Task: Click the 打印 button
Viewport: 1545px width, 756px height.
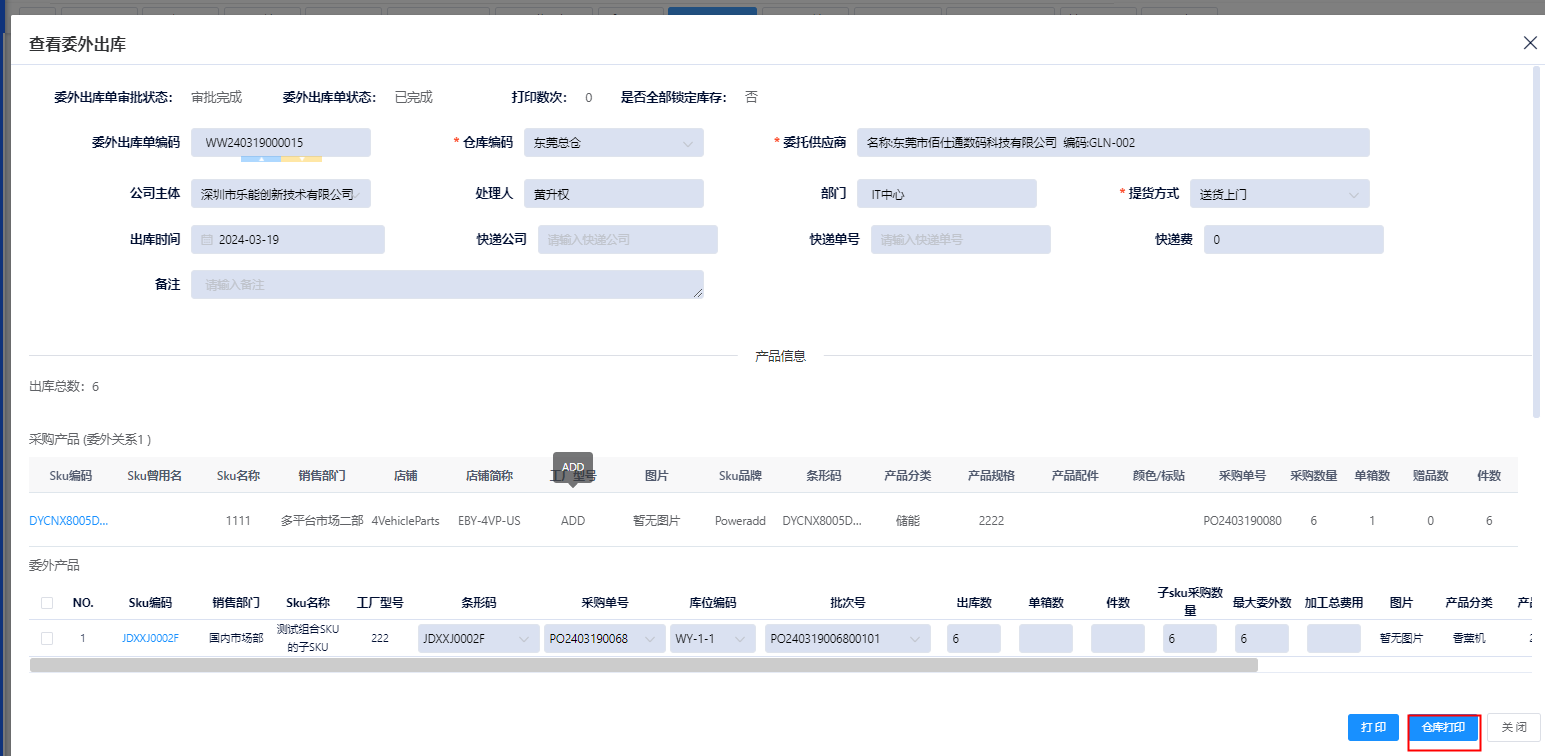Action: coord(1373,727)
